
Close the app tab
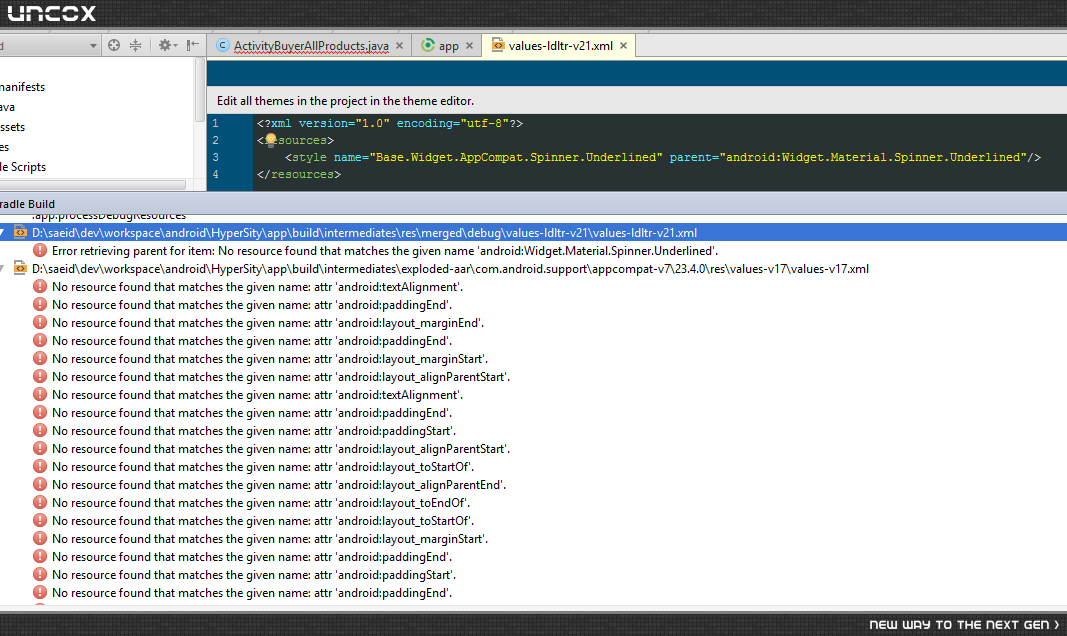point(470,46)
